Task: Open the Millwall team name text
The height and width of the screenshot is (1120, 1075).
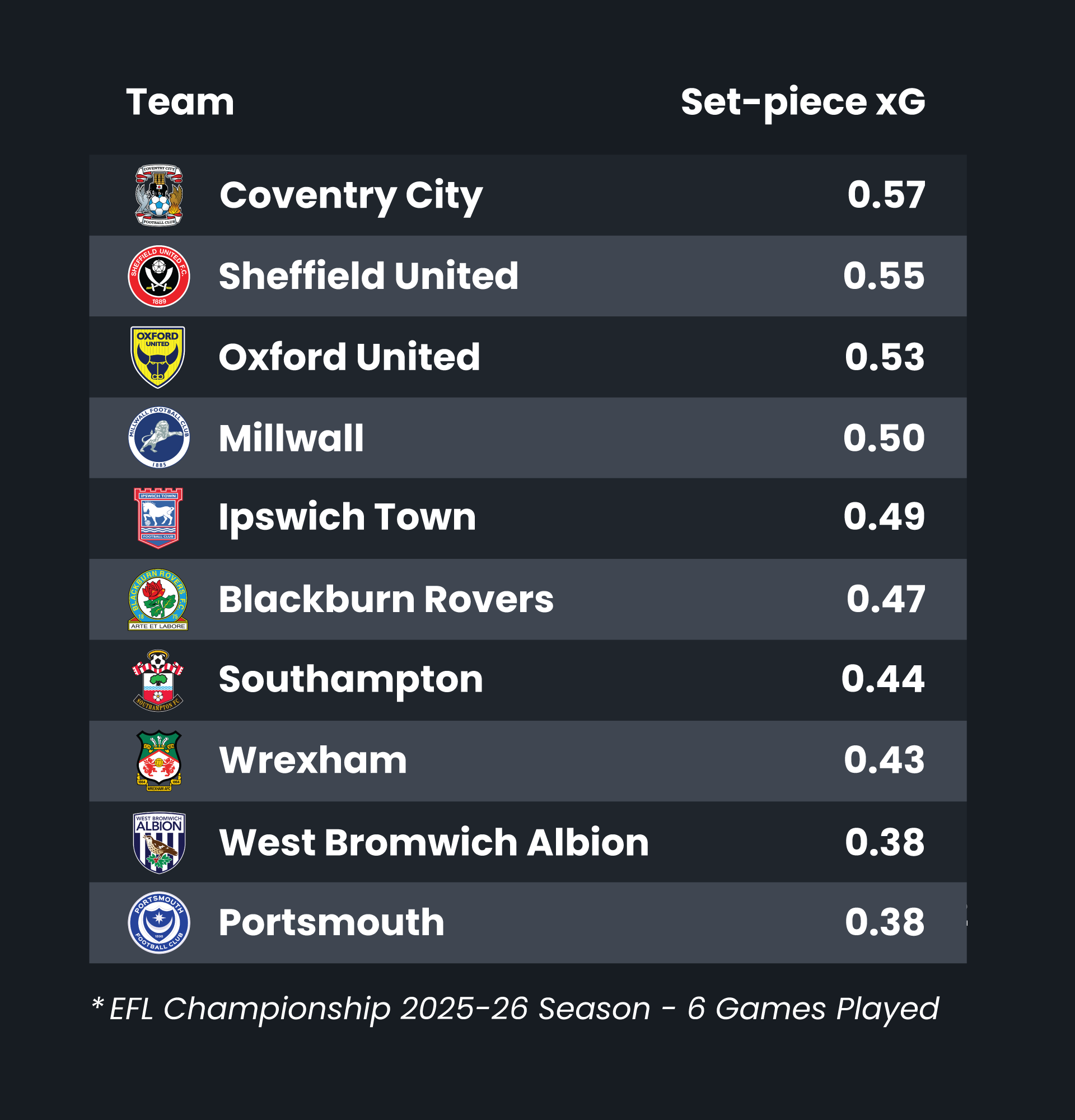Action: [291, 438]
